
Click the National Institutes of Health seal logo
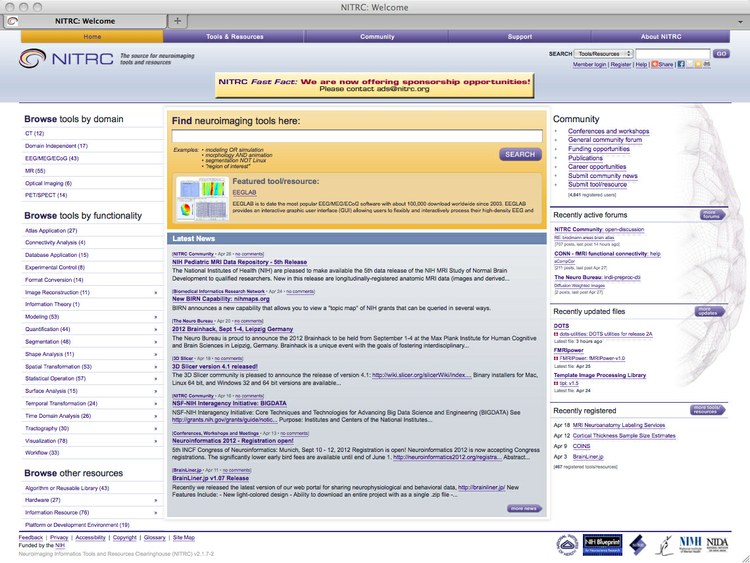coord(568,544)
